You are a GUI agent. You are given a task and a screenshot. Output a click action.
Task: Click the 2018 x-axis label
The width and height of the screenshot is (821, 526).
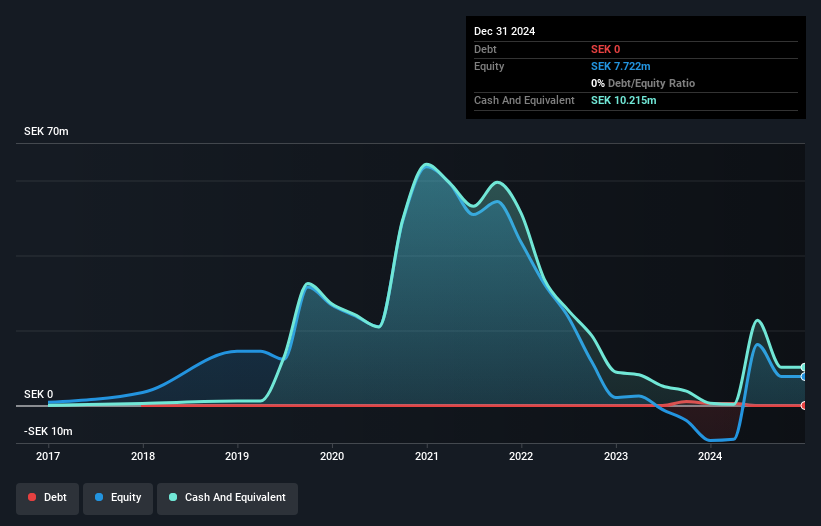point(143,456)
